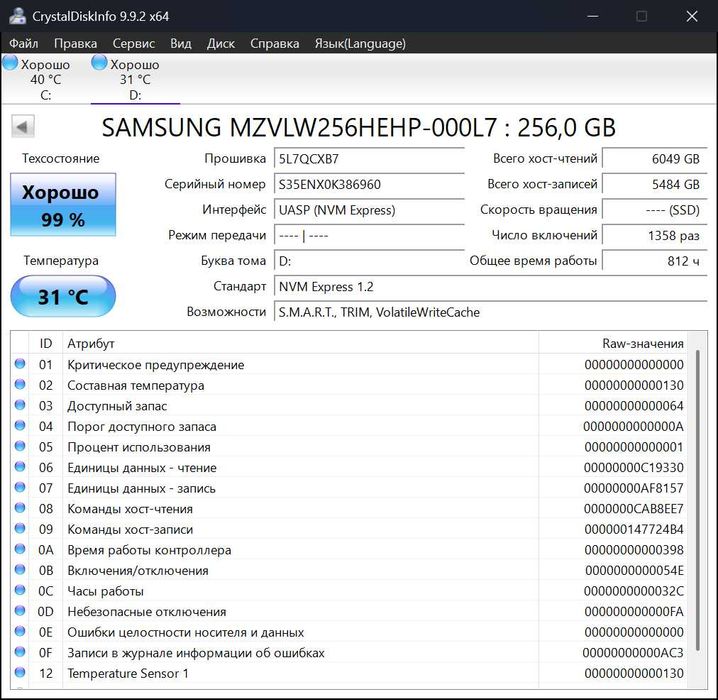The height and width of the screenshot is (700, 718).
Task: Click the 812 ч power-on hours value
Action: pos(654,261)
